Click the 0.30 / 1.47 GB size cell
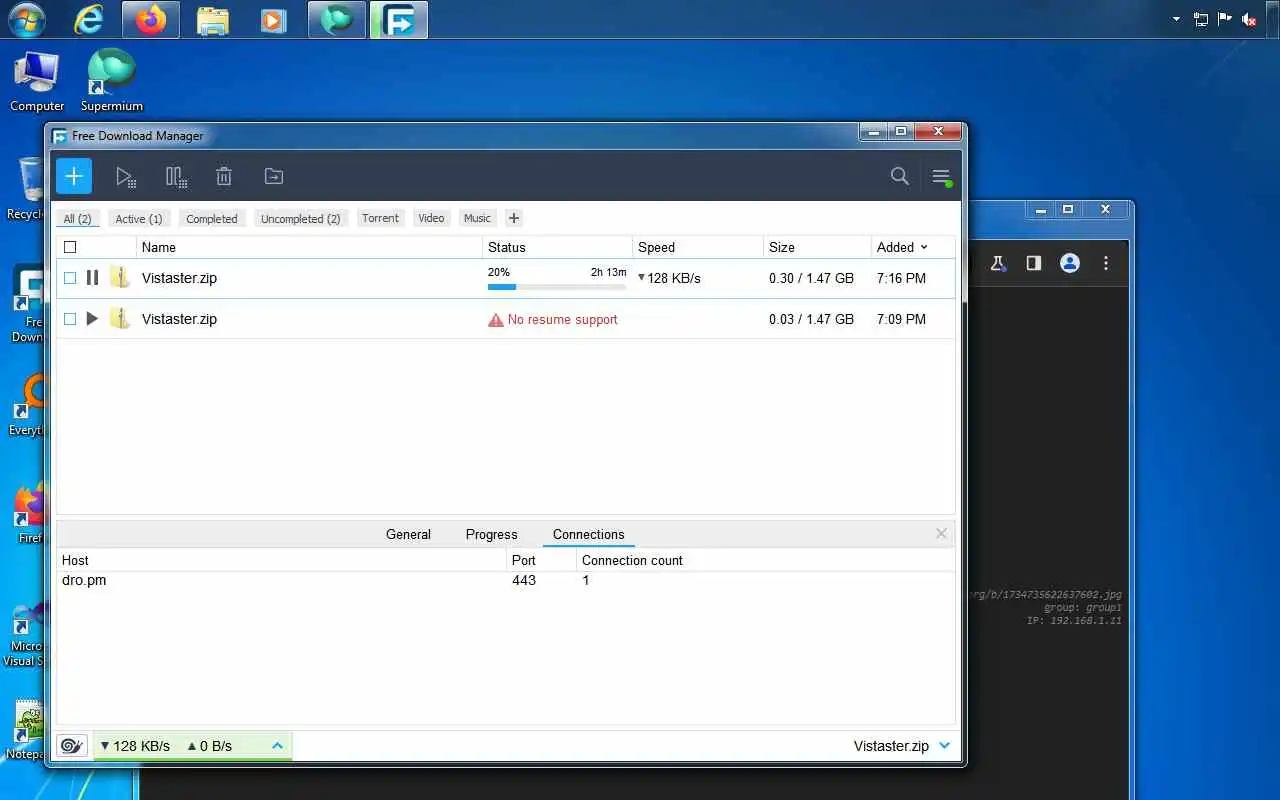1280x800 pixels. [811, 278]
